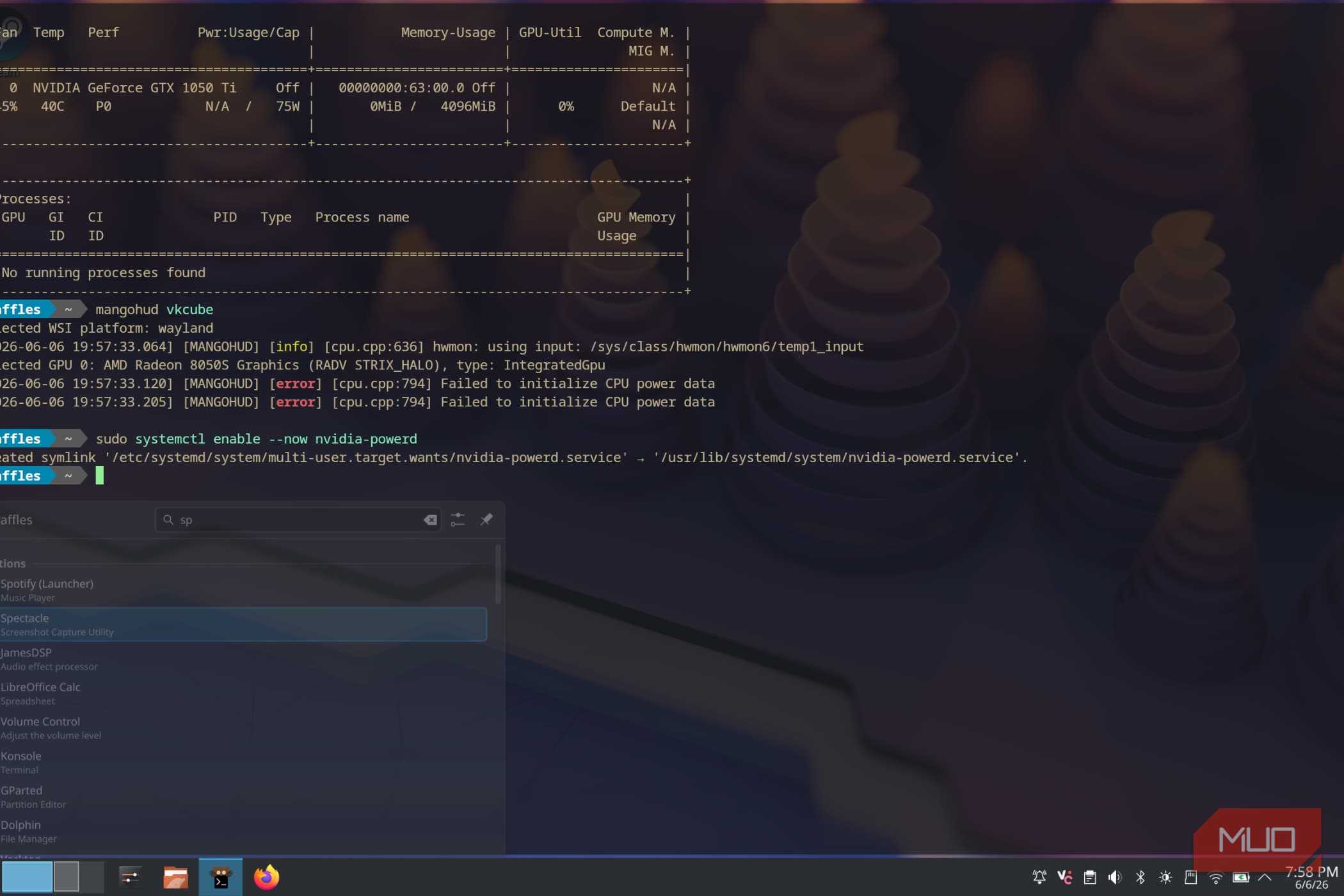Click '75W' power cap value
The height and width of the screenshot is (896, 1344).
[x=287, y=106]
